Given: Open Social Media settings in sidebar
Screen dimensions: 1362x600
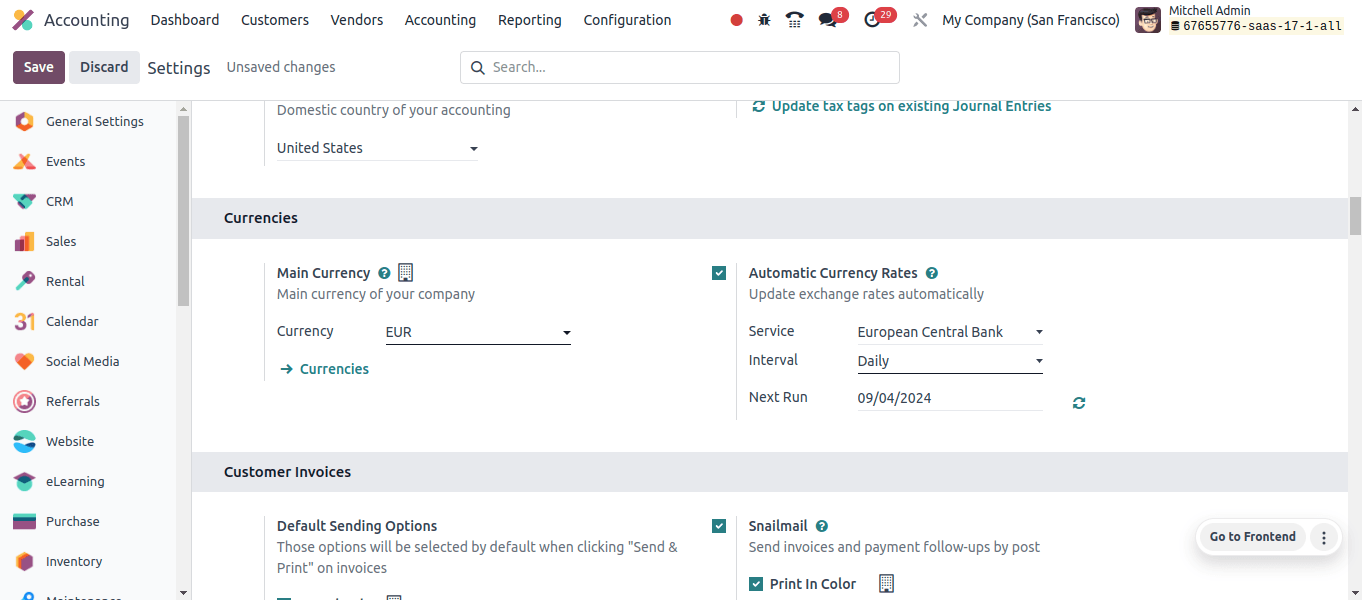Looking at the screenshot, I should [x=88, y=361].
